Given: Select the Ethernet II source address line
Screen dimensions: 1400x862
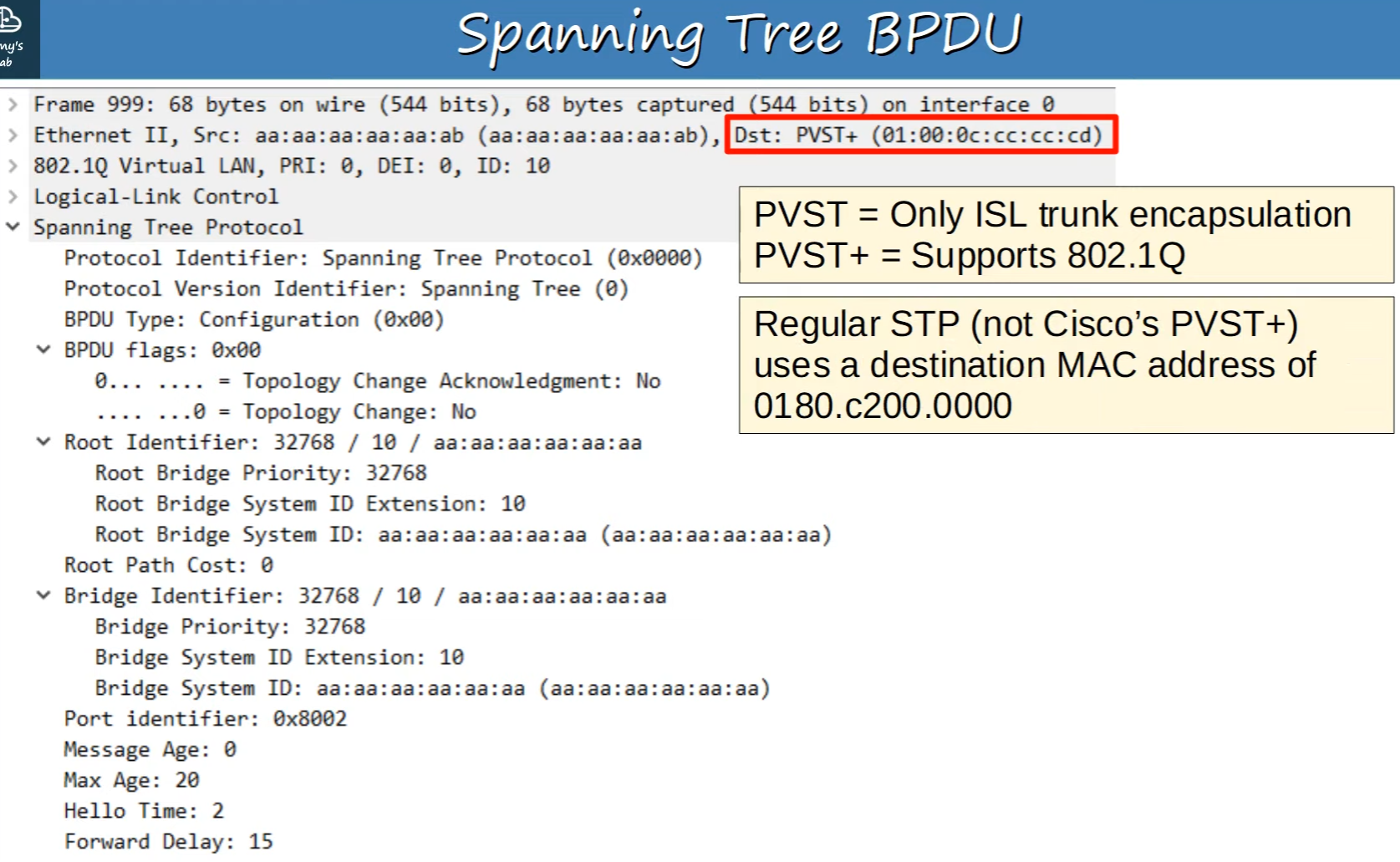Looking at the screenshot, I should [377, 135].
